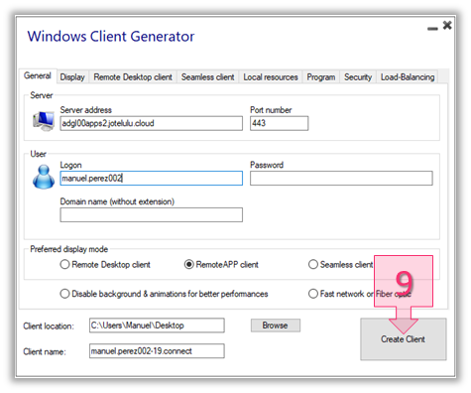This screenshot has height=393, width=471.
Task: Click the server computer icon
Action: pyautogui.click(x=44, y=121)
